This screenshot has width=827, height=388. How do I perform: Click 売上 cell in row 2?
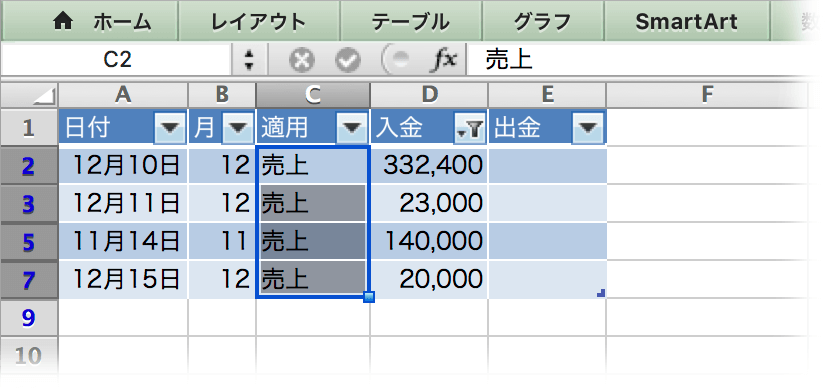(x=313, y=166)
